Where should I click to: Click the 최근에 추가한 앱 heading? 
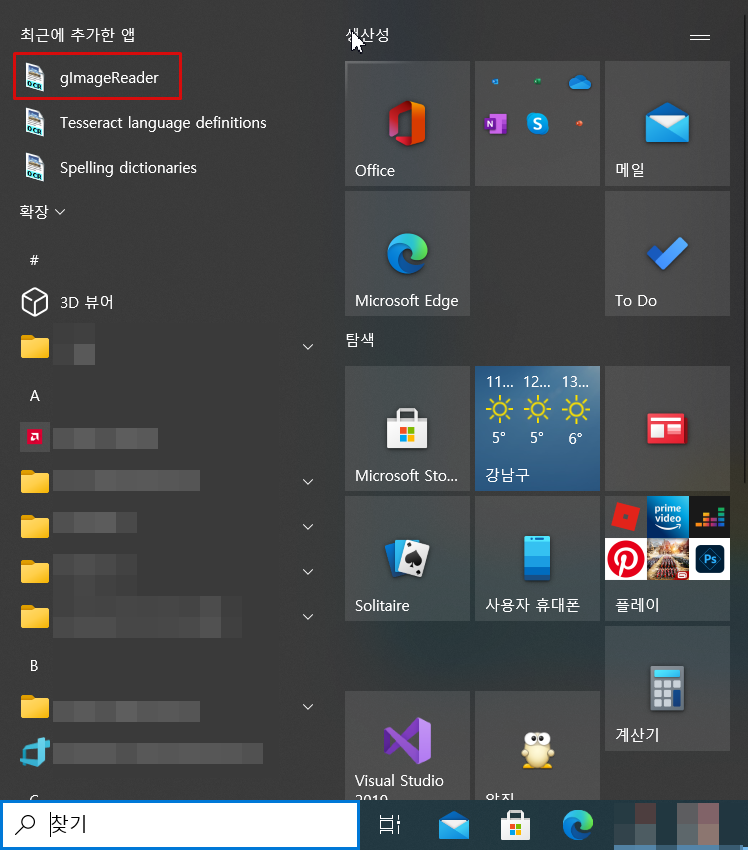[x=78, y=35]
